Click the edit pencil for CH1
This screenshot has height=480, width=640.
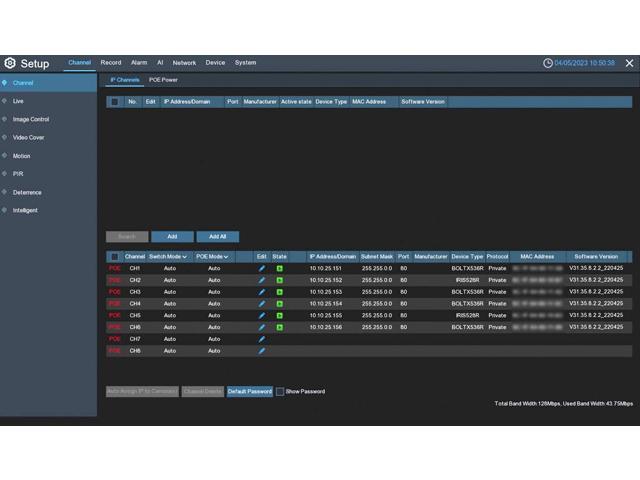click(262, 268)
